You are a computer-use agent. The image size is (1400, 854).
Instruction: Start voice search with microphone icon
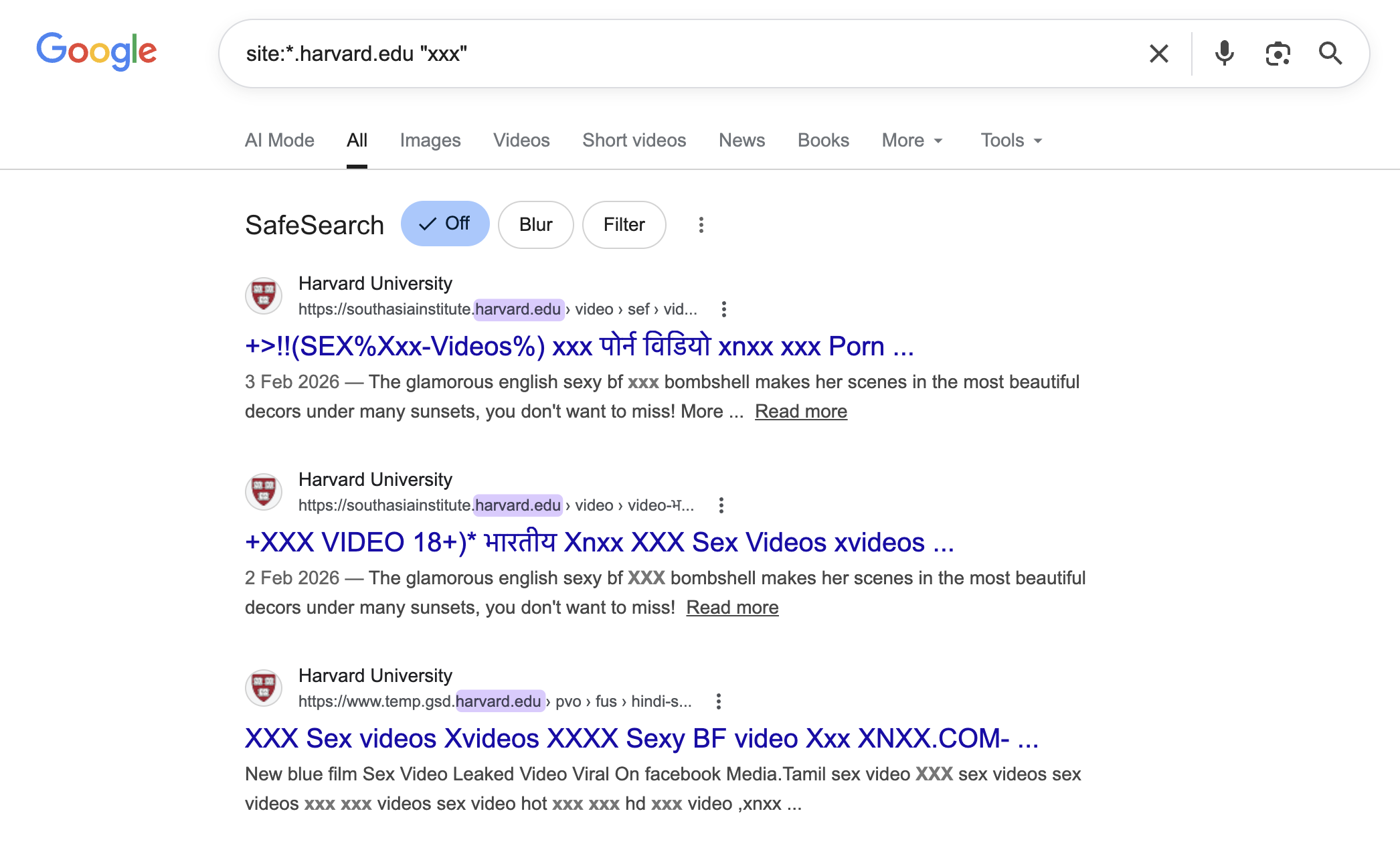pos(1224,54)
